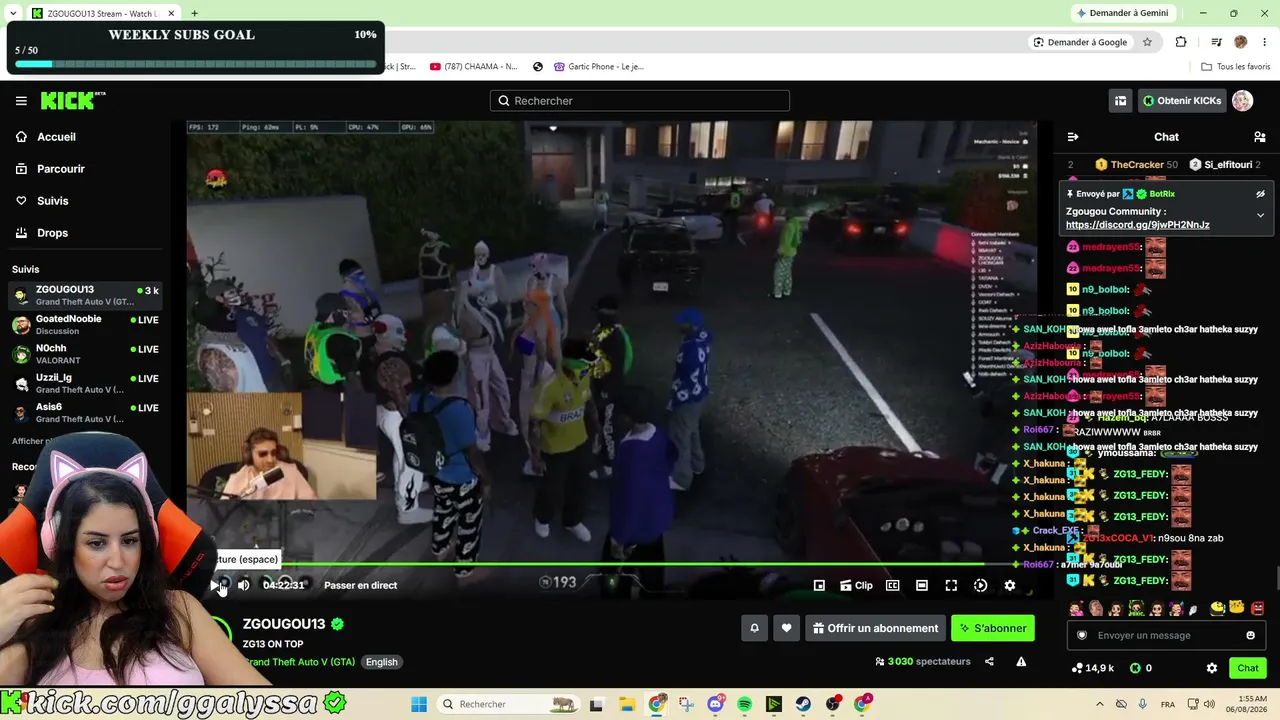
Task: Open the Grand Theft Auto V category link
Action: tap(299, 662)
